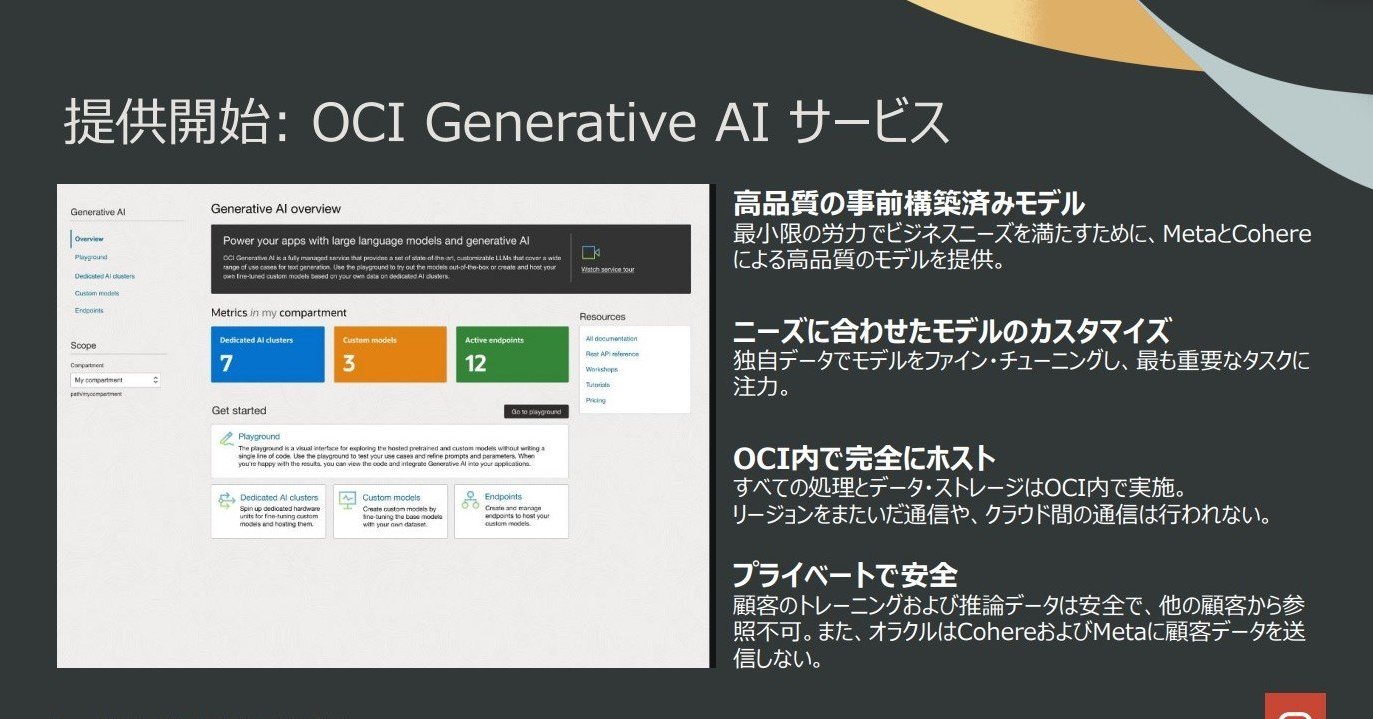Open the Workshops resource link
This screenshot has width=1373, height=719.
click(602, 369)
